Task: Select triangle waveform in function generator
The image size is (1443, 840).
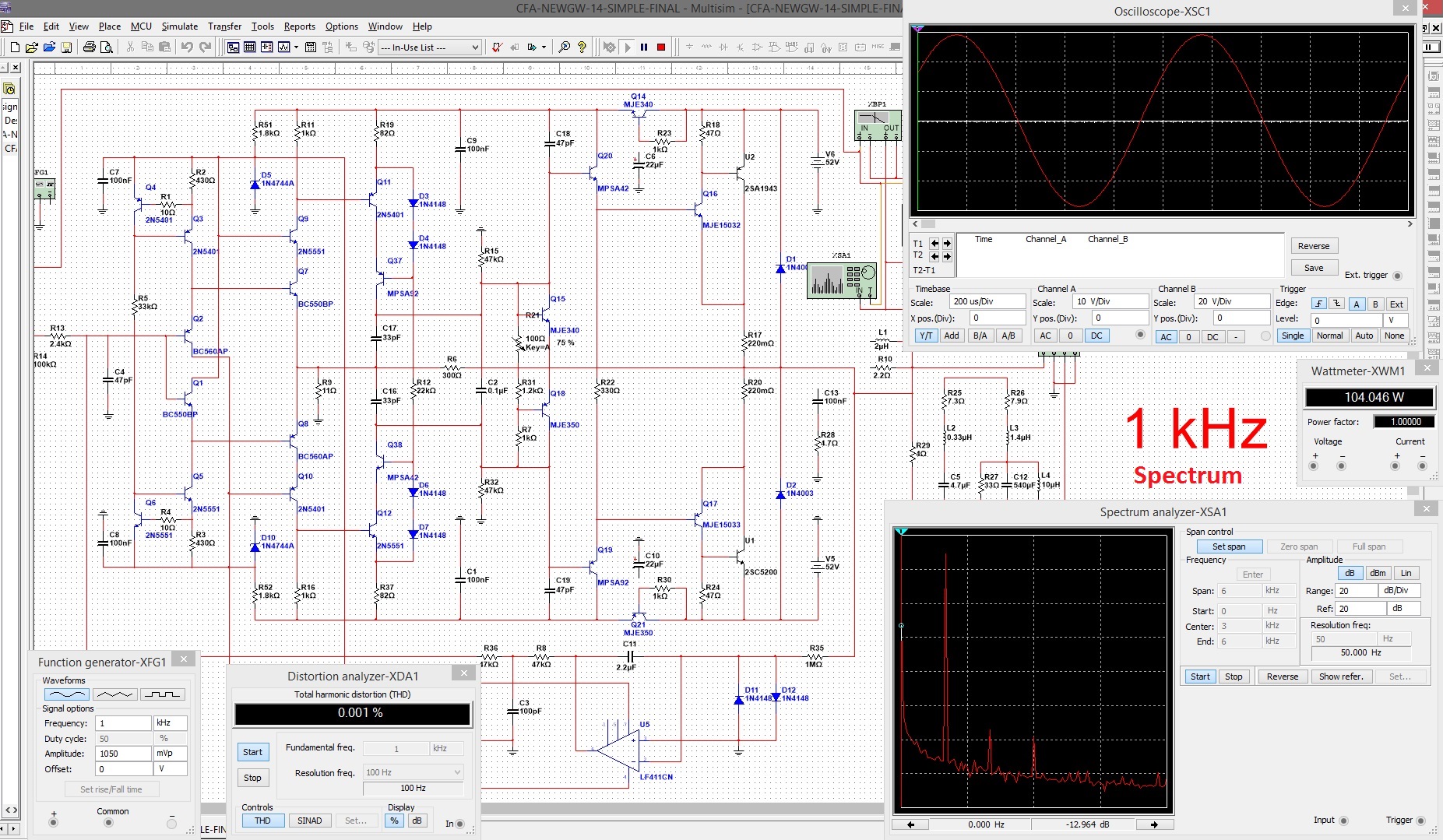Action: [x=114, y=694]
